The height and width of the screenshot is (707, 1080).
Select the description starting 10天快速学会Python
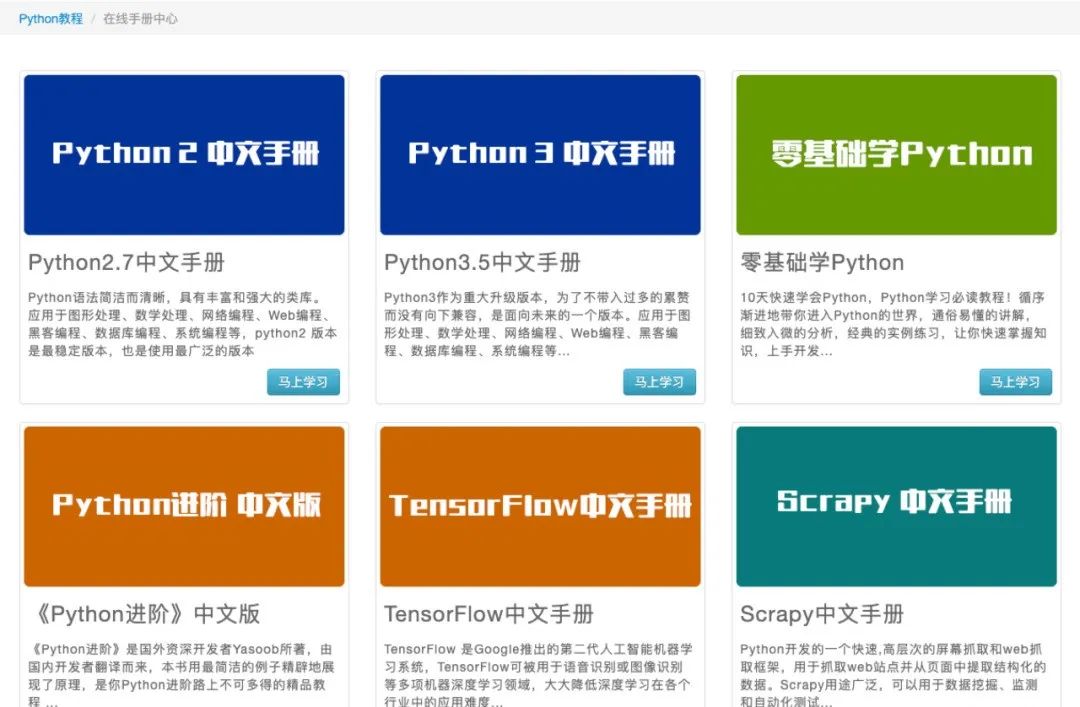893,324
